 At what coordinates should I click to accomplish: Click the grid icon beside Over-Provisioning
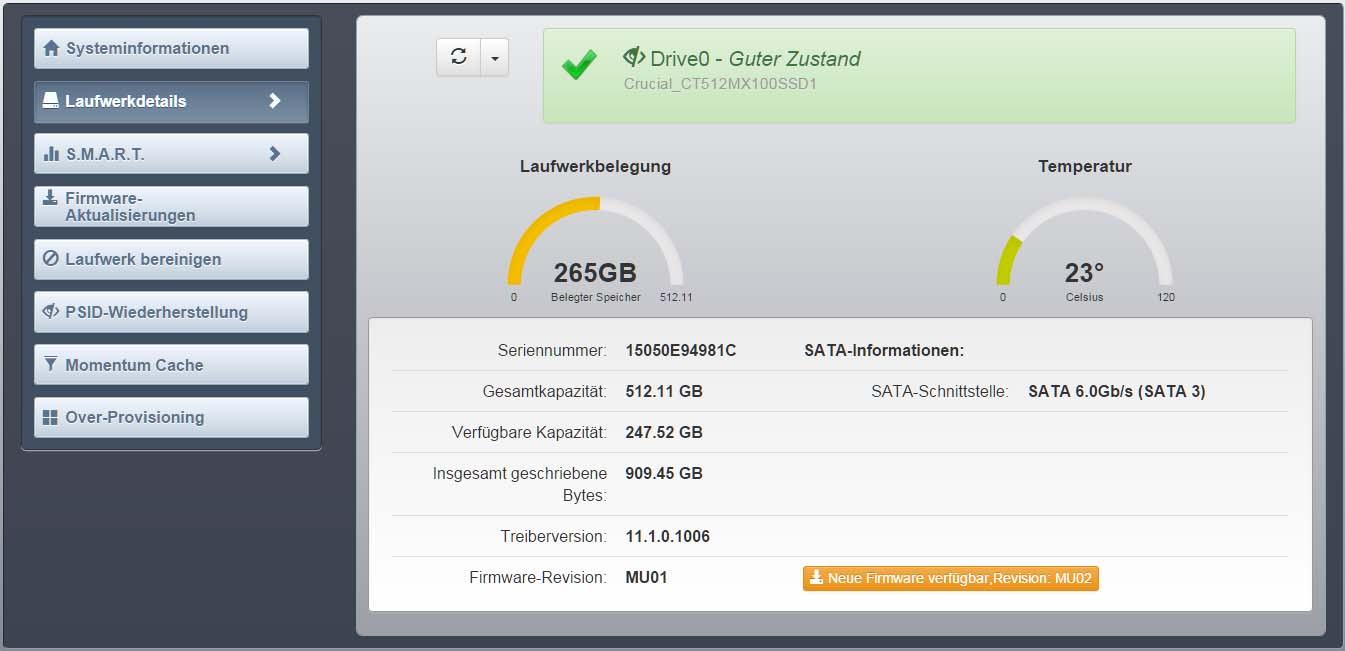point(51,417)
